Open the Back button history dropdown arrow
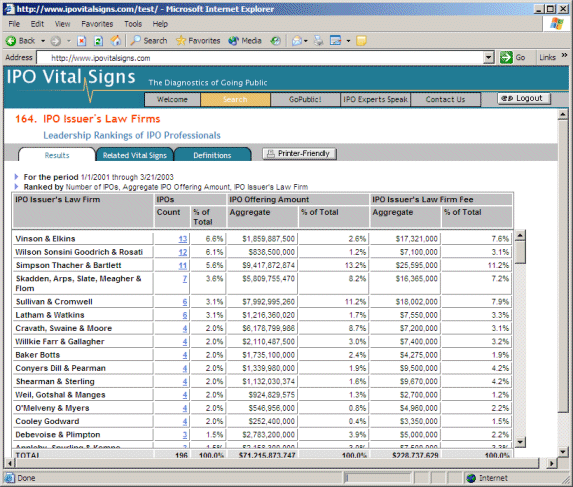This screenshot has height=487, width=573. [43, 41]
